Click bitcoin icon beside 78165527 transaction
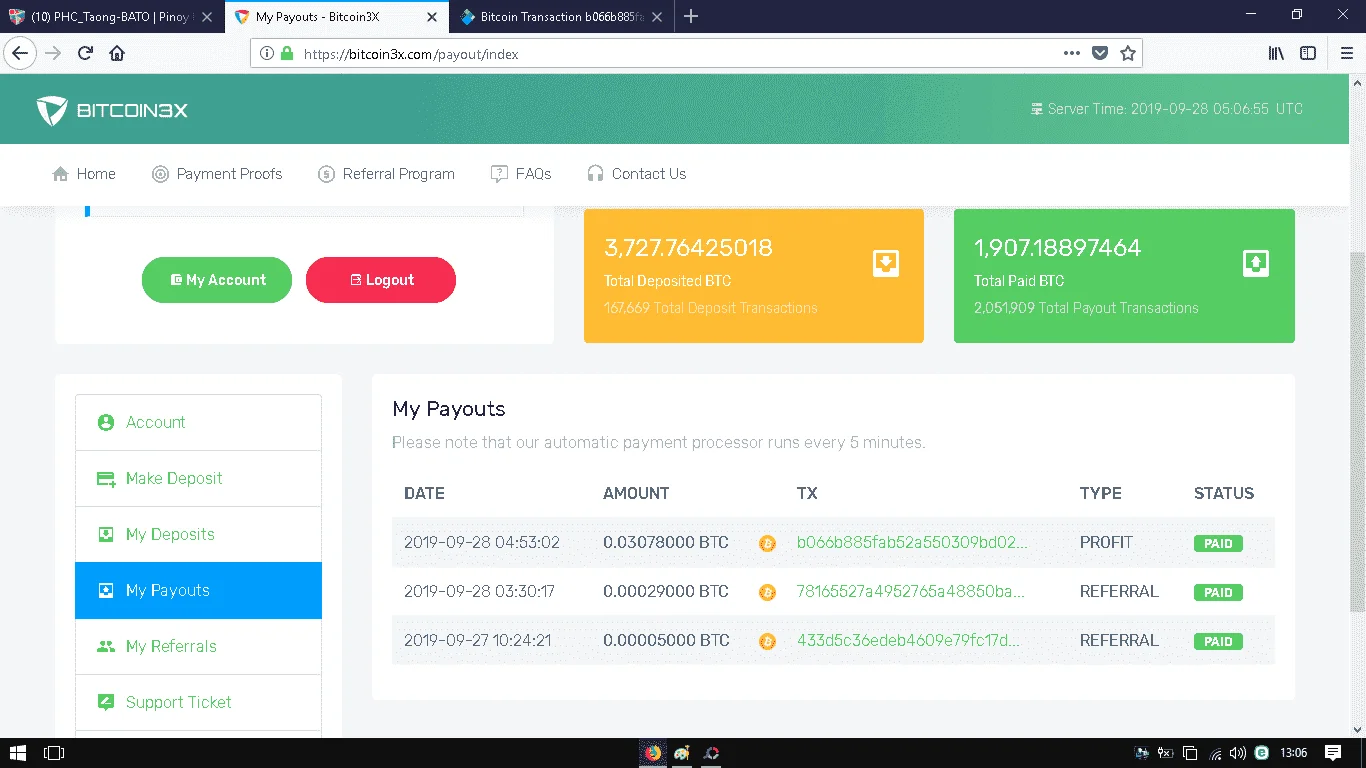The height and width of the screenshot is (768, 1366). 767,592
